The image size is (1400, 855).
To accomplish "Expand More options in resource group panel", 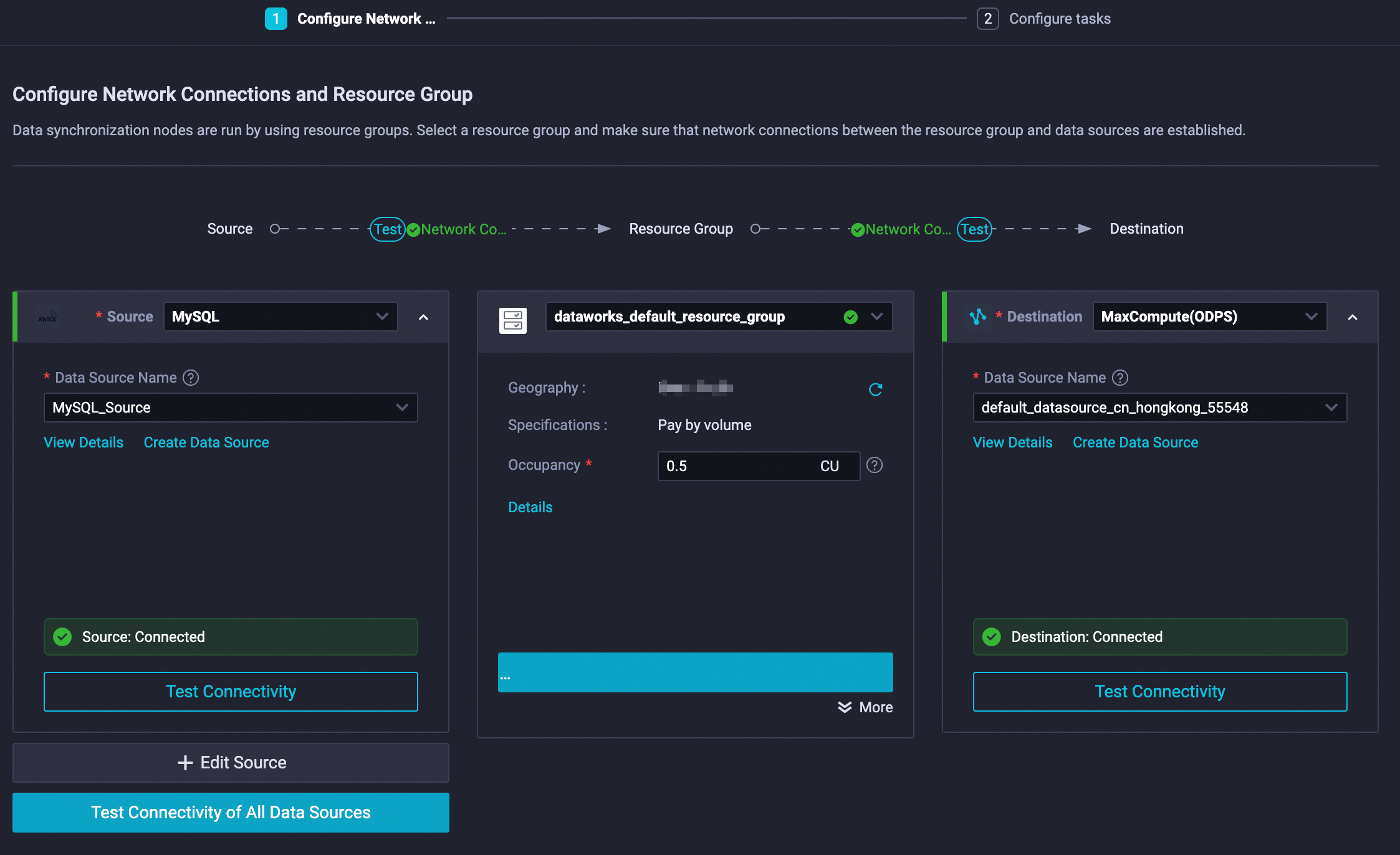I will coord(865,707).
